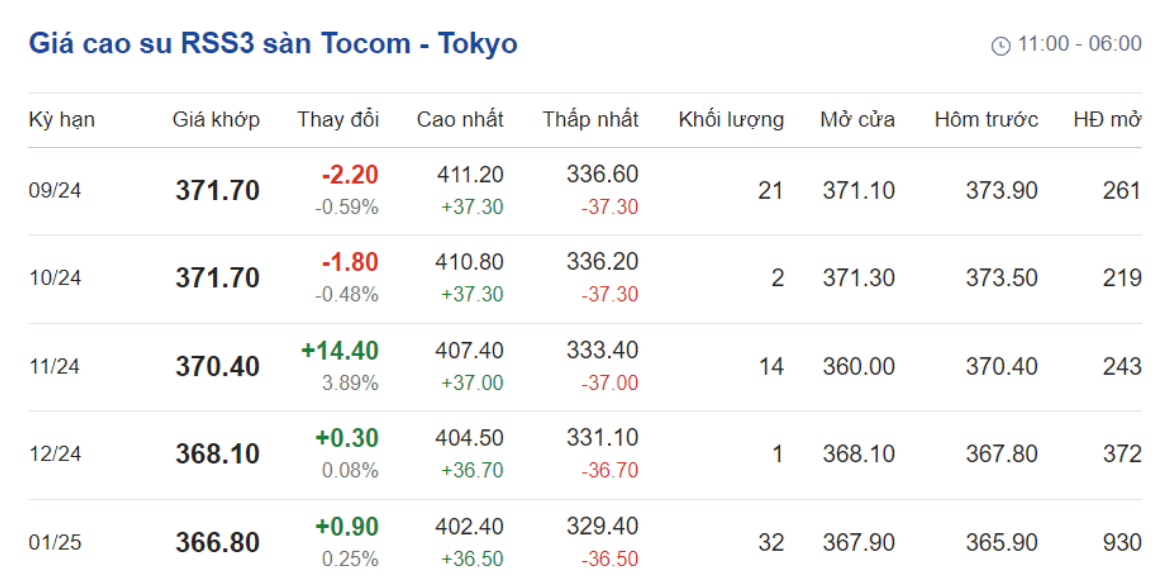
Task: Select the 01/25 contract row label
Action: pos(55,542)
